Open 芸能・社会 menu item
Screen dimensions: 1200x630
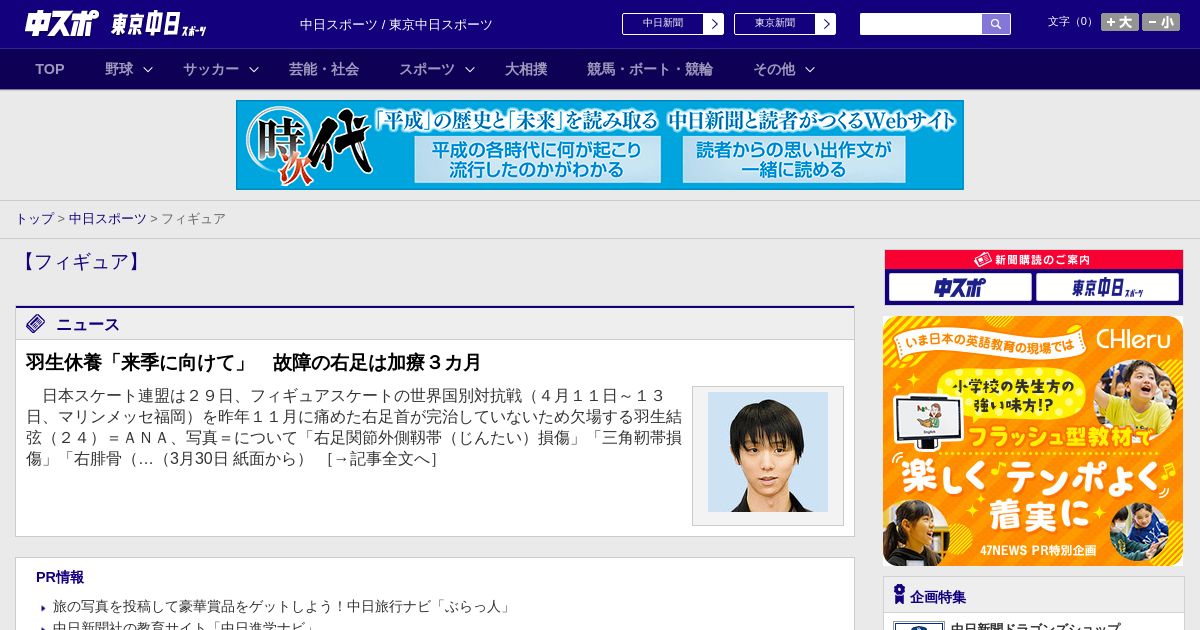coord(324,69)
